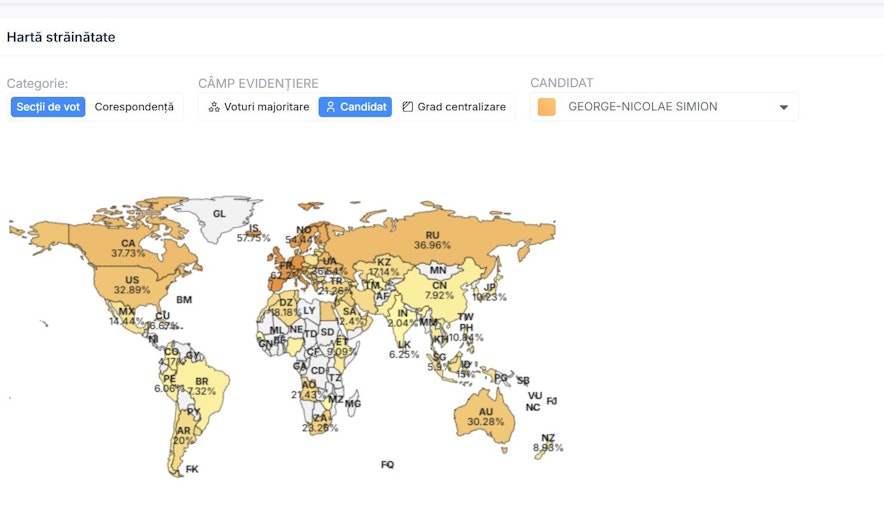Select Kazakhstan showing 17.14%
Viewport: 884px width, 530px height.
click(x=383, y=267)
